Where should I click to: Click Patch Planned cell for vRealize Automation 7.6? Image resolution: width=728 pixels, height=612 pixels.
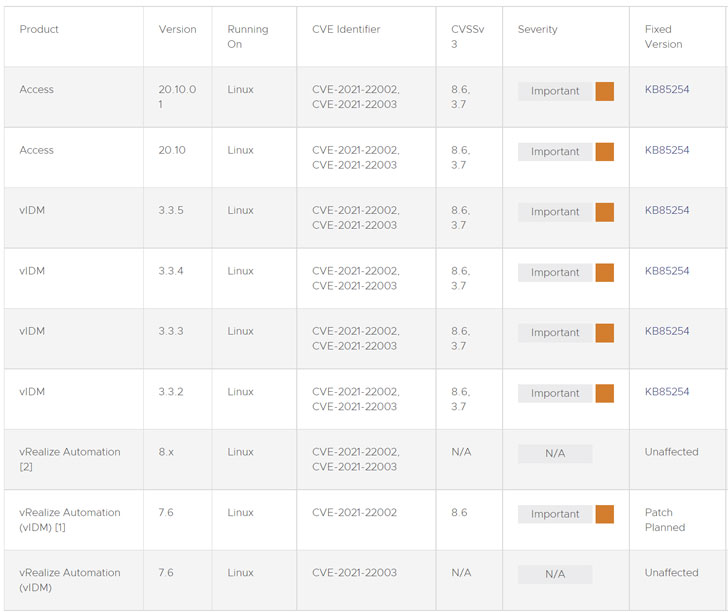point(664,520)
